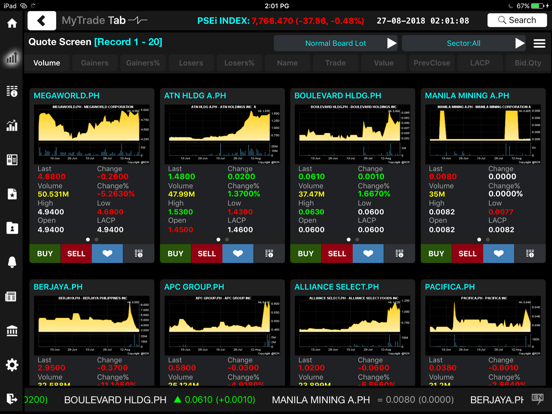
Task: Select the PrevClose sort tab
Action: tap(432, 63)
